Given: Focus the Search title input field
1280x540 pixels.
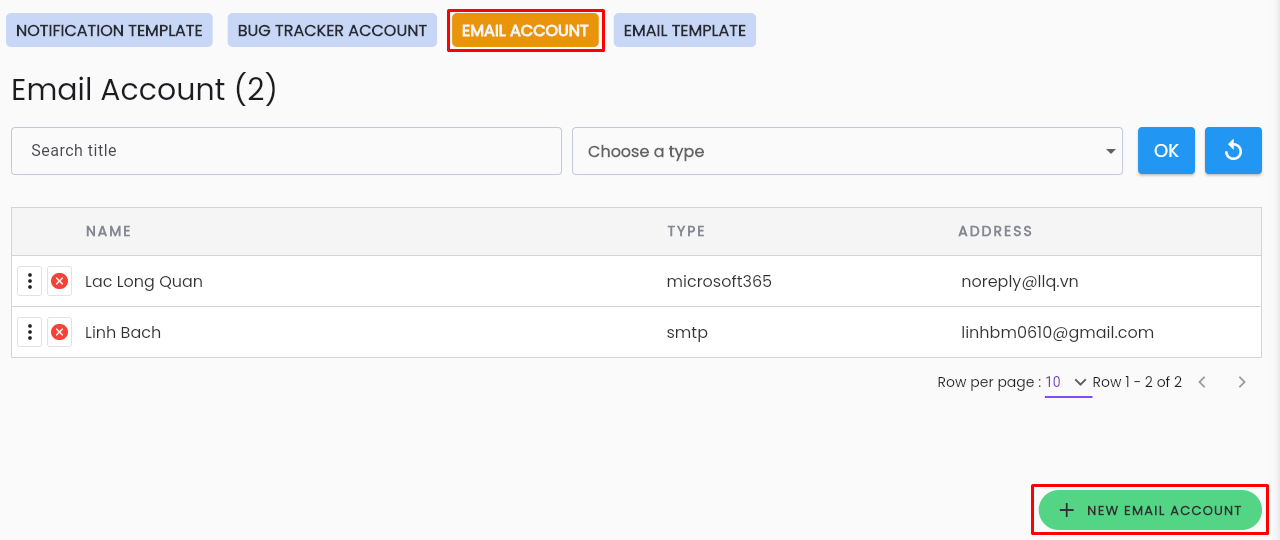Looking at the screenshot, I should click(286, 151).
